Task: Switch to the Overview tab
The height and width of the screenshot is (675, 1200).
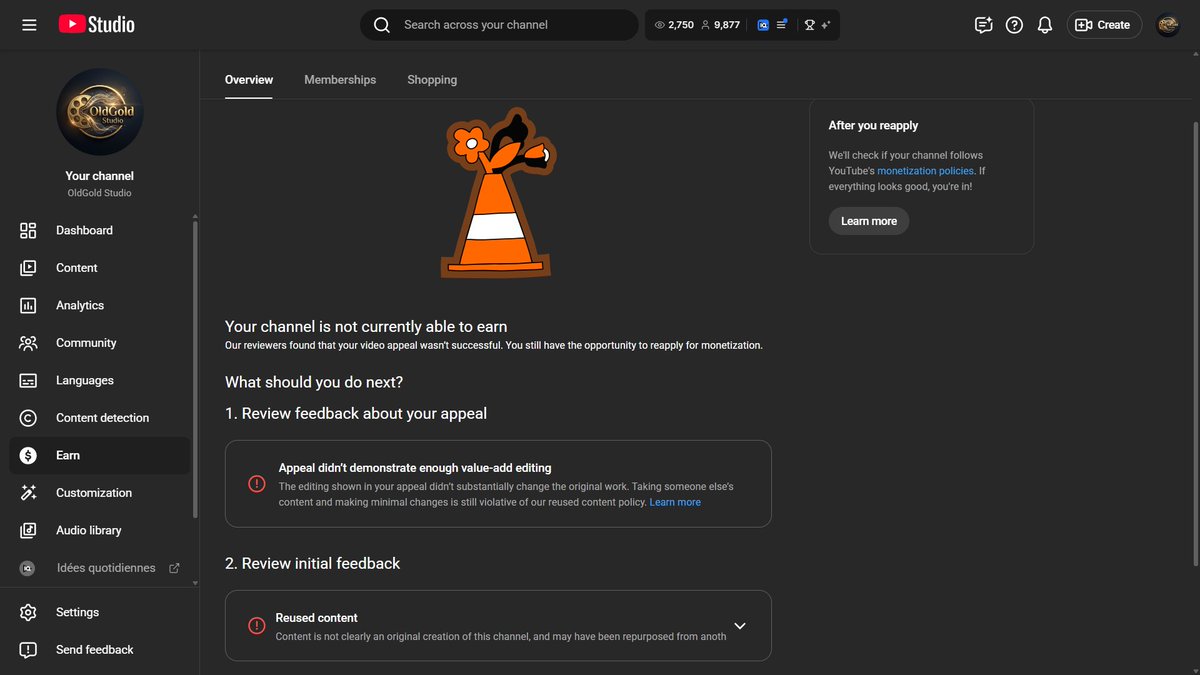Action: pos(249,80)
